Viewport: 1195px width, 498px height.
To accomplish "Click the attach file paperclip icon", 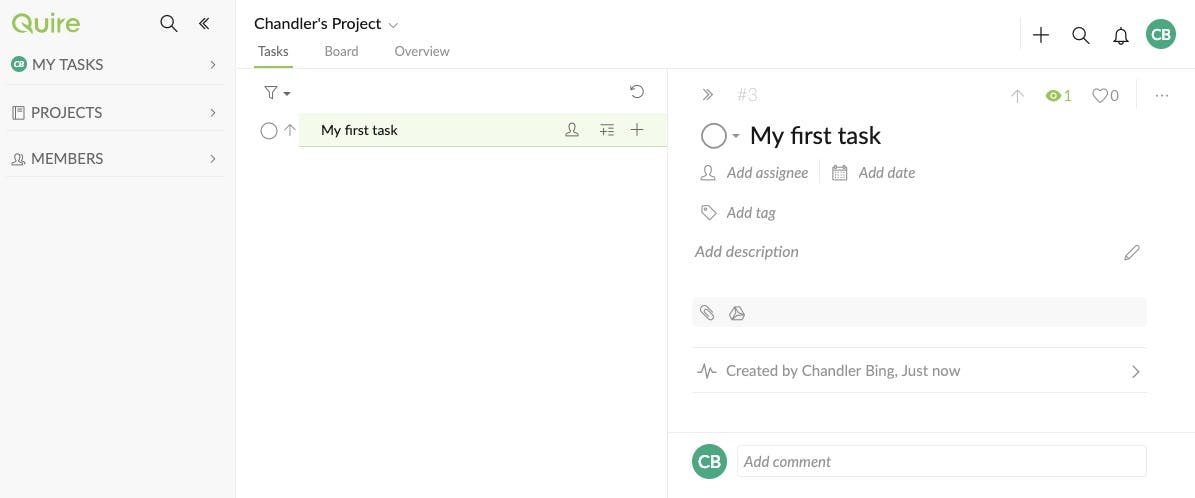I will pos(707,313).
